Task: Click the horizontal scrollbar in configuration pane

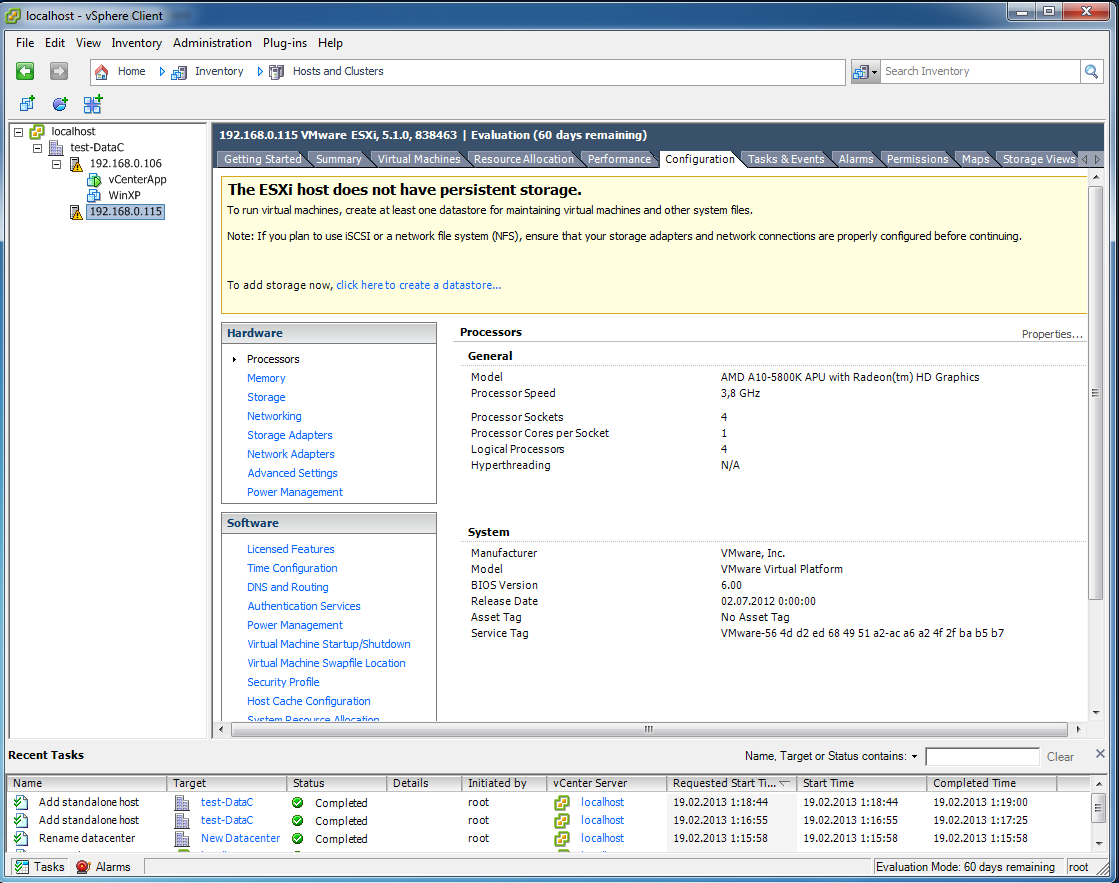Action: (649, 730)
